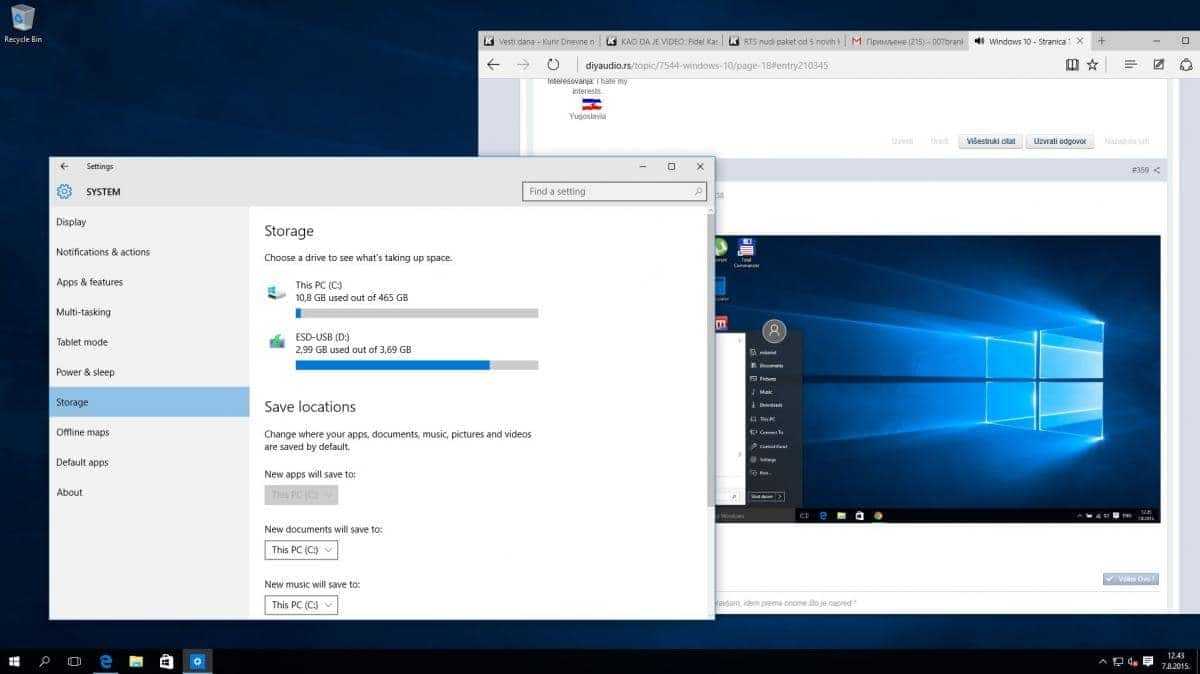The width and height of the screenshot is (1200, 674).
Task: Open Offline maps settings
Action: (149, 432)
